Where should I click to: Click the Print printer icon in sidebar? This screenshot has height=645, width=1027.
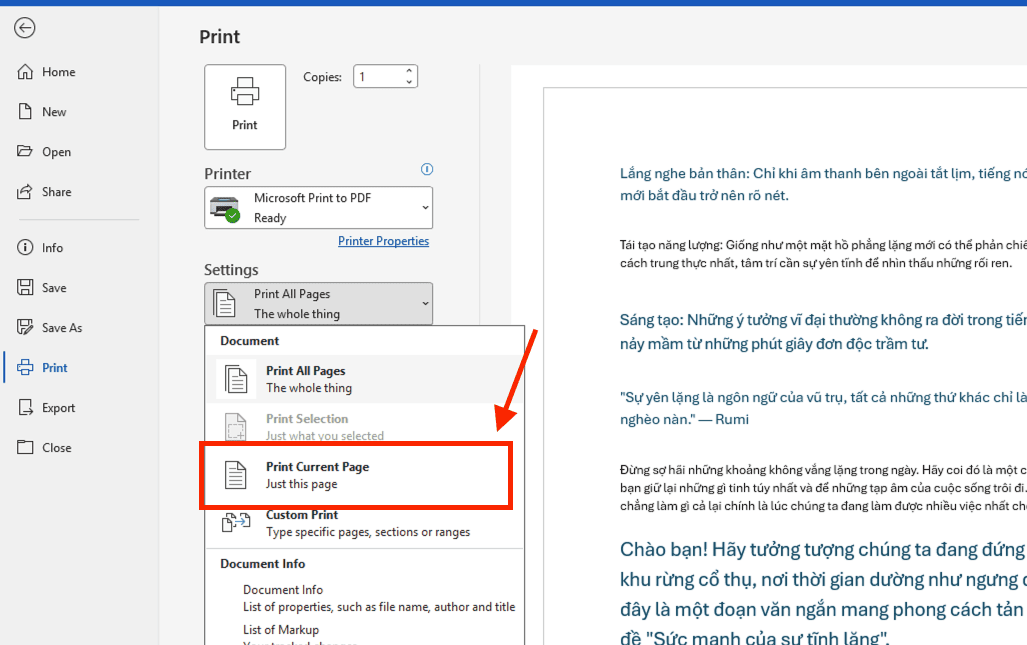(25, 367)
